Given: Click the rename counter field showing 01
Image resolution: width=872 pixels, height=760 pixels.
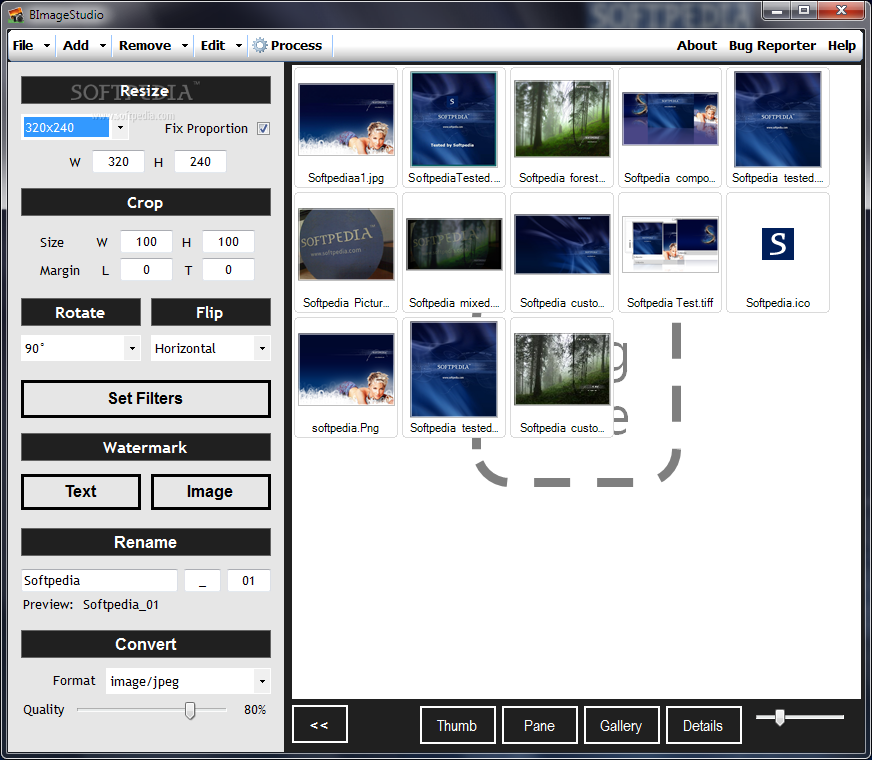Looking at the screenshot, I should point(249,580).
